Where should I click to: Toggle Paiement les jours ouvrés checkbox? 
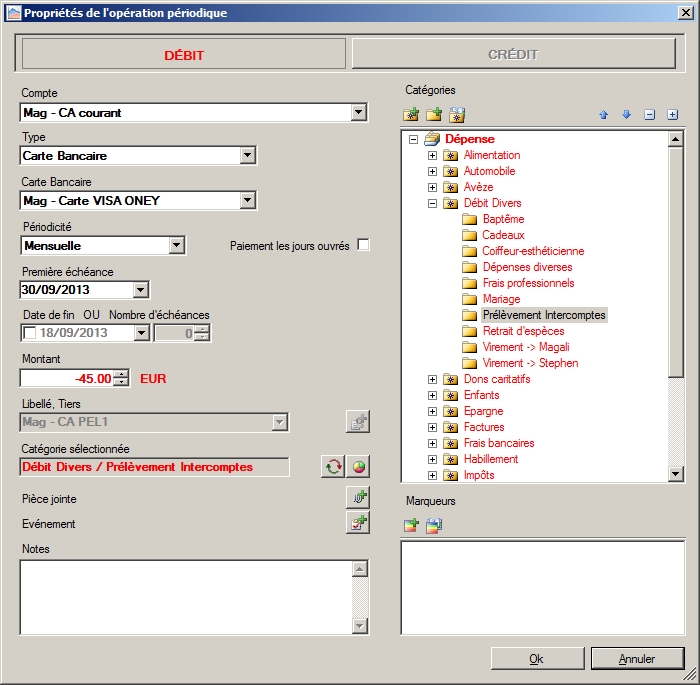point(363,245)
